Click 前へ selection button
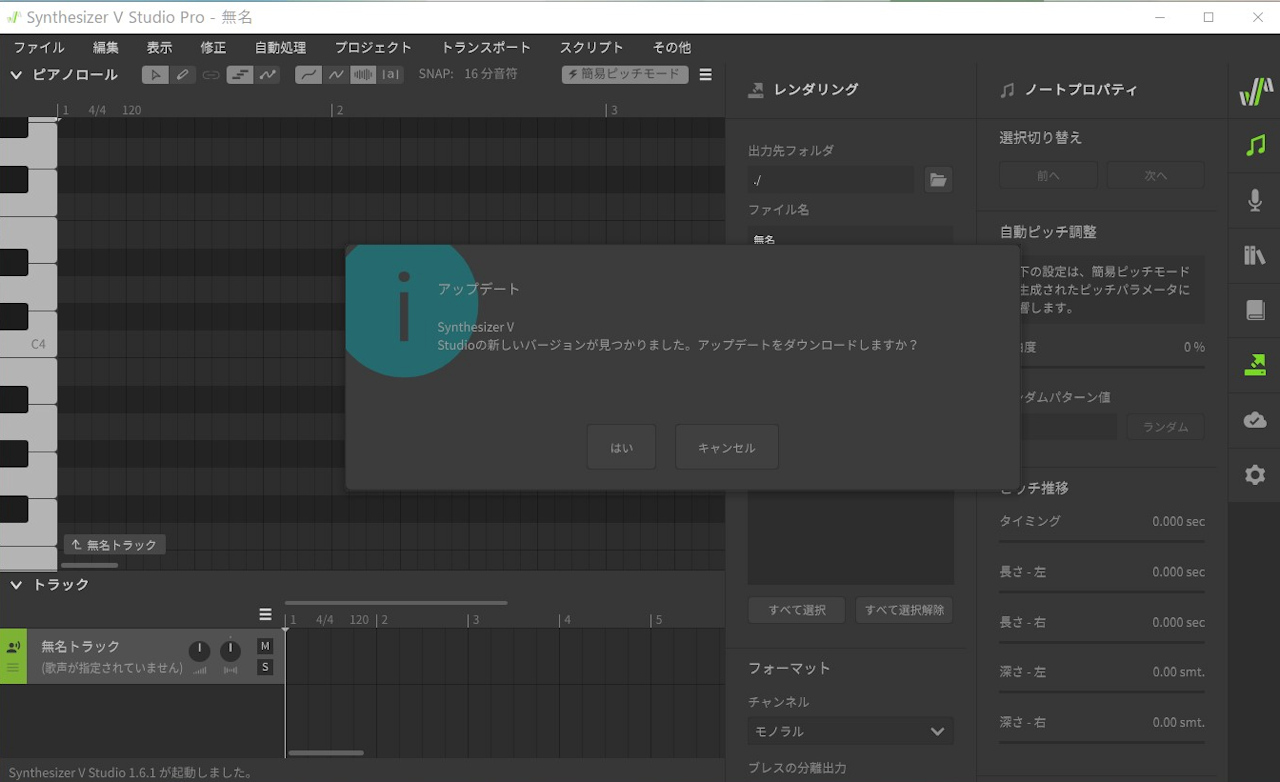This screenshot has width=1280, height=782. (x=1048, y=175)
